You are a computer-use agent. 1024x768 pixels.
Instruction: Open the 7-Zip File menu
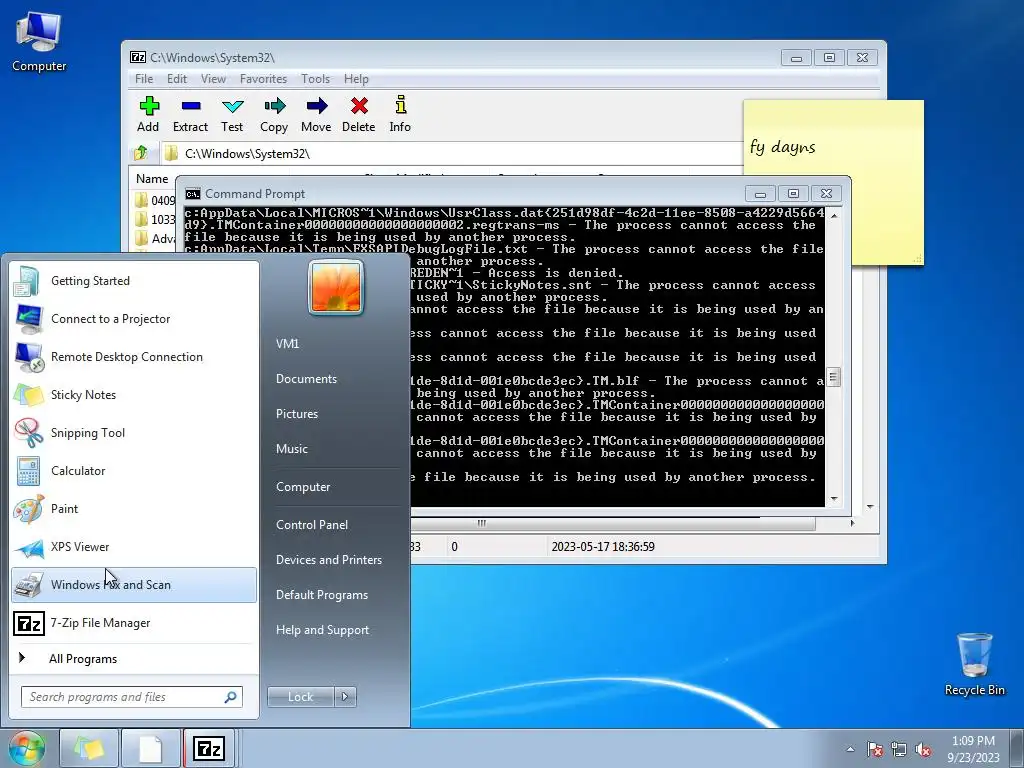tap(144, 79)
